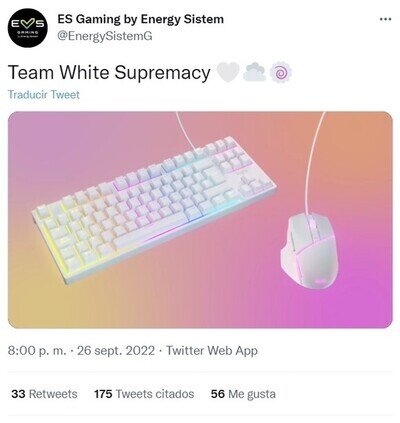
Task: Open the @EnergySistemG handle link
Action: (x=105, y=36)
